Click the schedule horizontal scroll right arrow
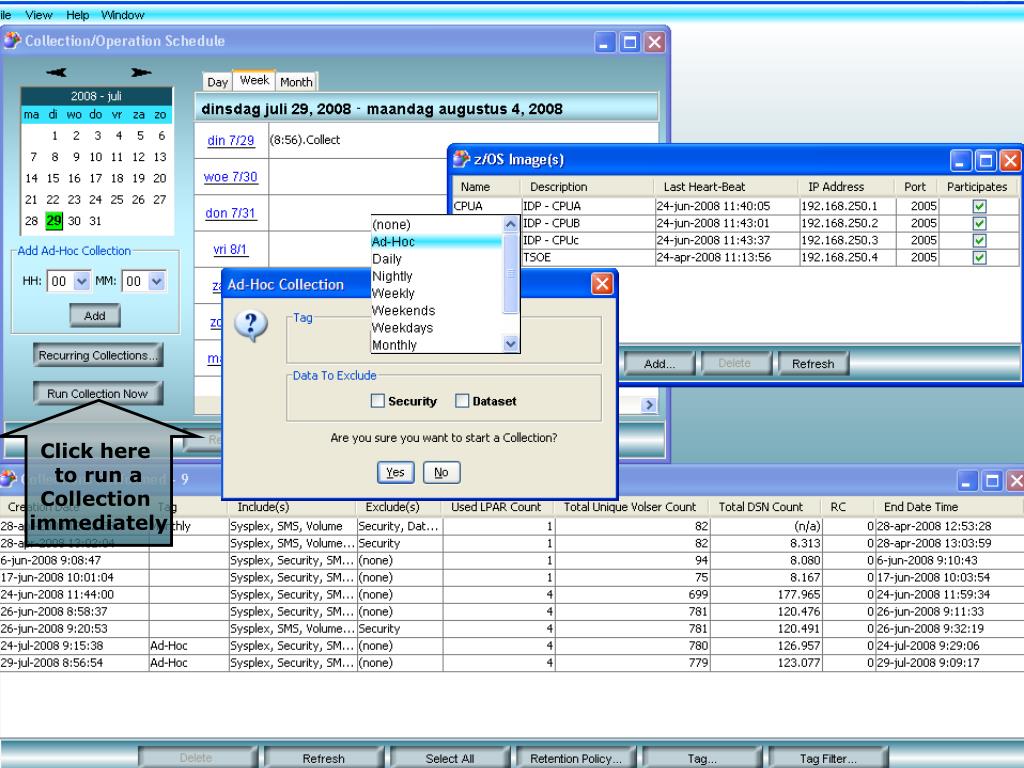This screenshot has width=1024, height=768. pyautogui.click(x=648, y=405)
